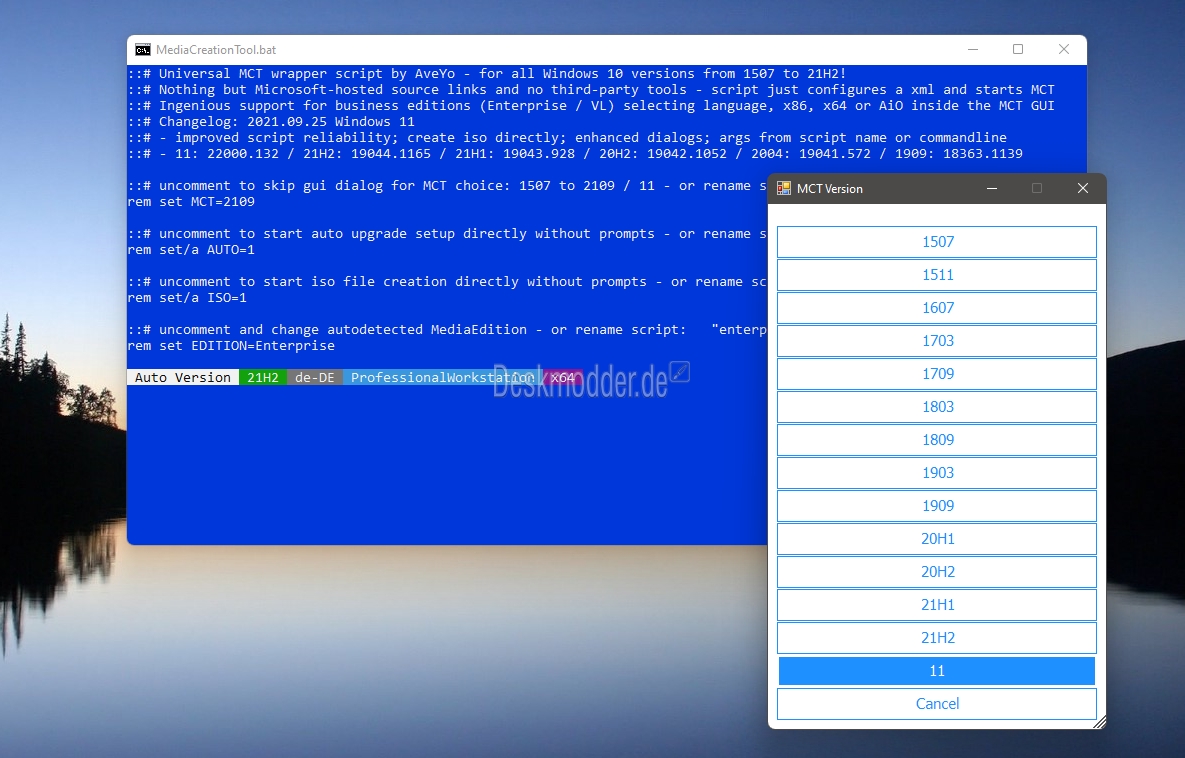Choose the 20H2 button
The width and height of the screenshot is (1185, 758).
pos(936,572)
